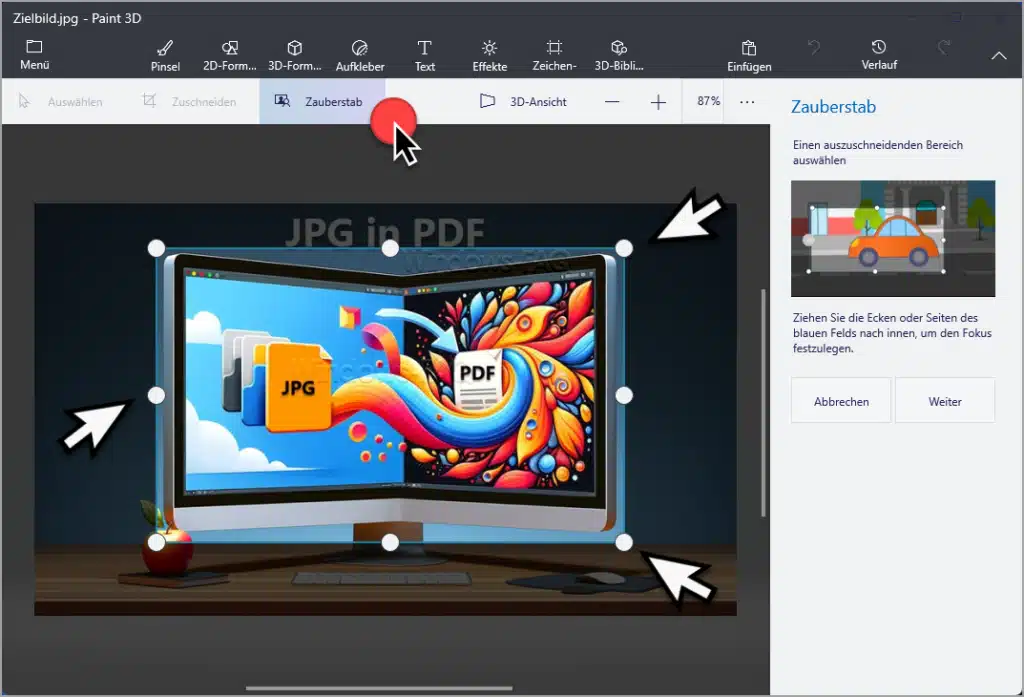Toggle the 3D-Ansicht view

coord(523,101)
